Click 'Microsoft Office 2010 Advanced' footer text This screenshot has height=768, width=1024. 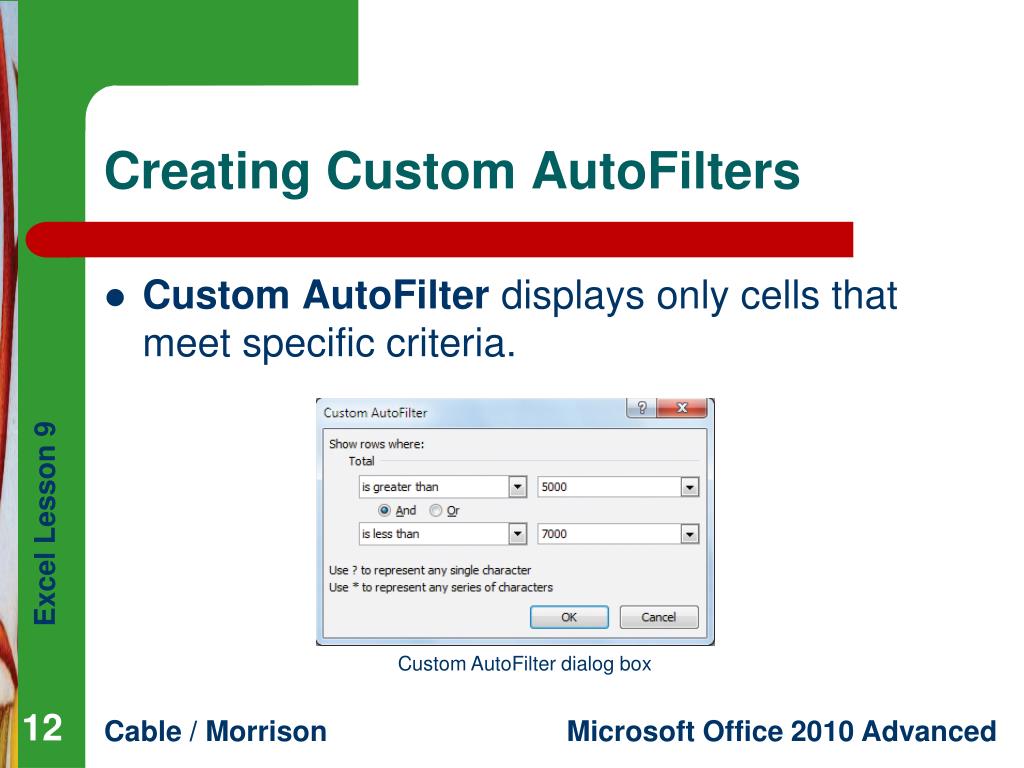(x=781, y=731)
